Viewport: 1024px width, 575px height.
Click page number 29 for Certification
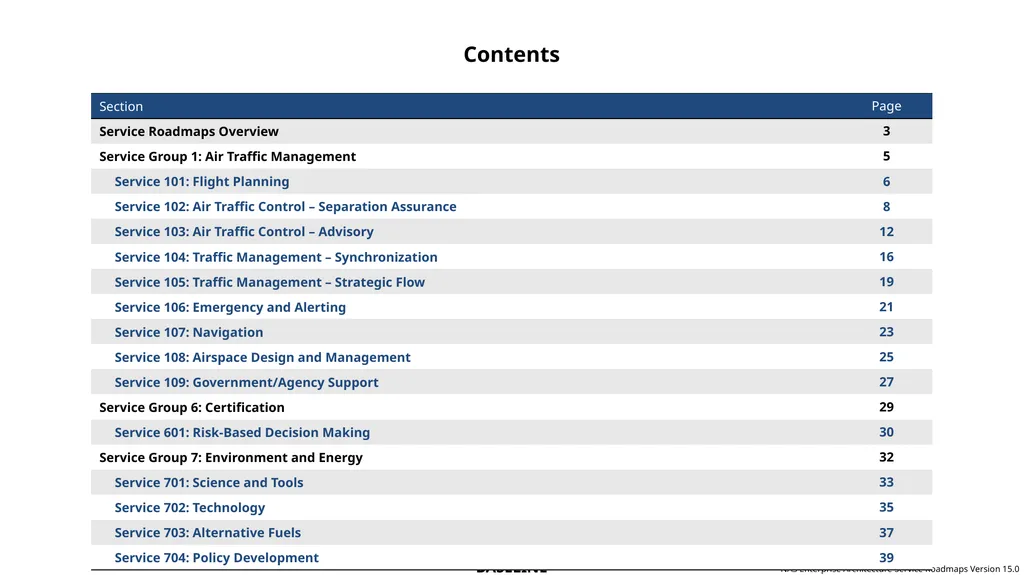tap(886, 407)
